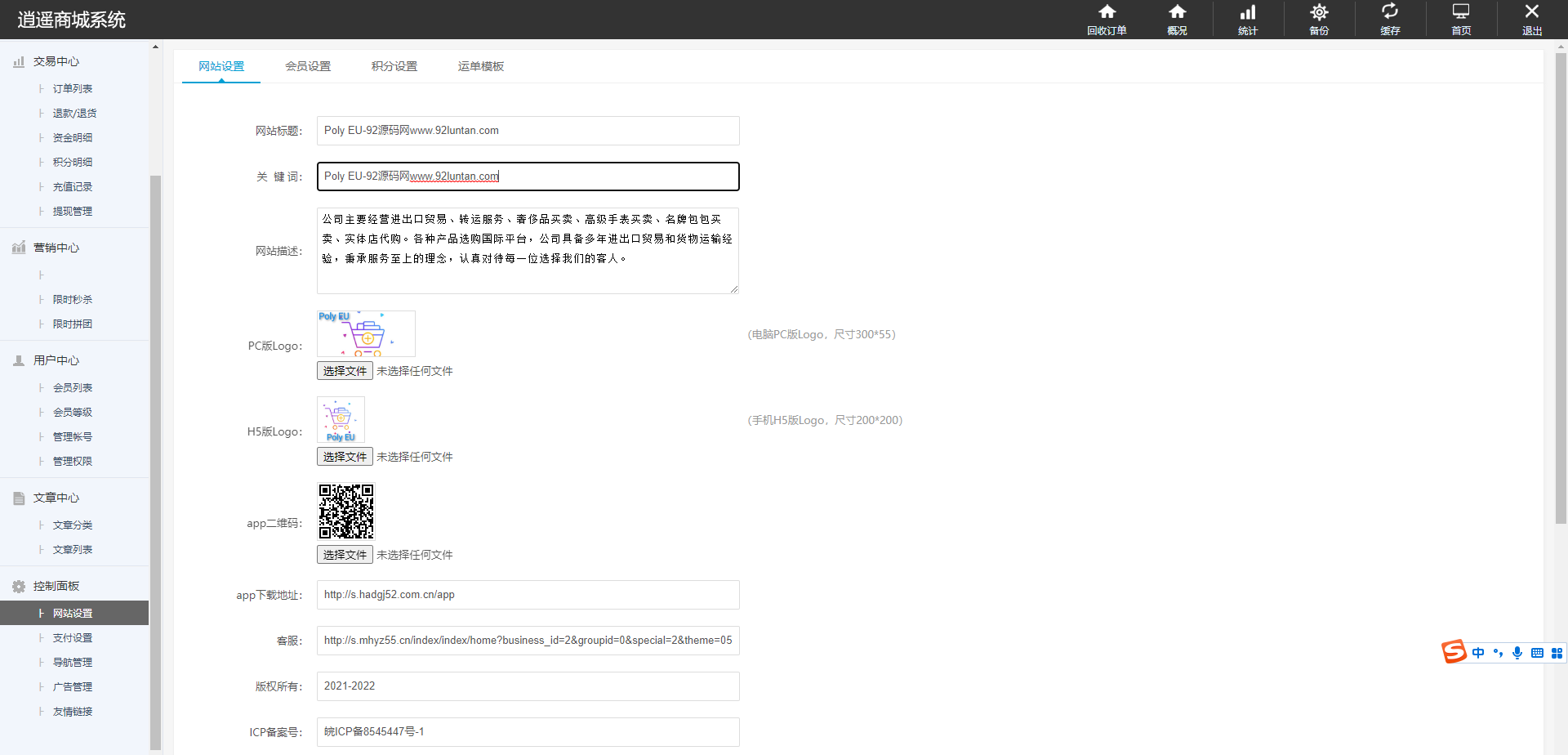The height and width of the screenshot is (755, 1568).
Task: Click the app二维码 QR code image
Action: pos(346,512)
